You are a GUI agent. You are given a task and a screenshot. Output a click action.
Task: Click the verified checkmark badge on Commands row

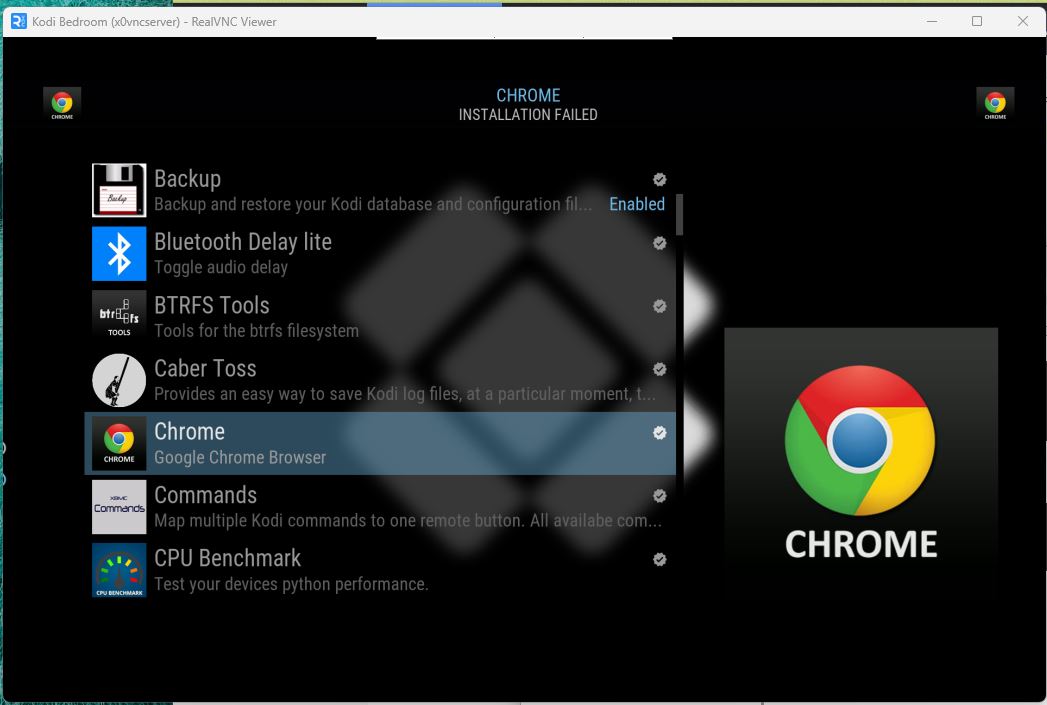click(660, 496)
